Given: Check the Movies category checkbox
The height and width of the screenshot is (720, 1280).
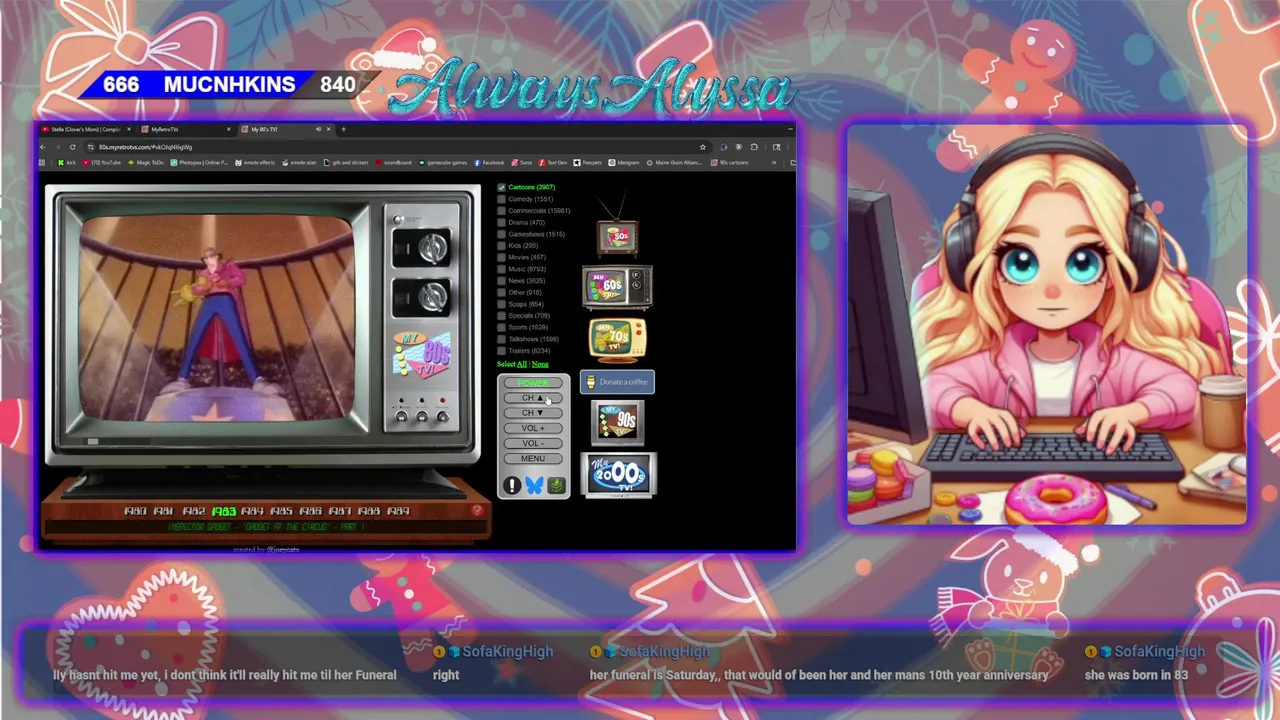Looking at the screenshot, I should click(x=502, y=257).
